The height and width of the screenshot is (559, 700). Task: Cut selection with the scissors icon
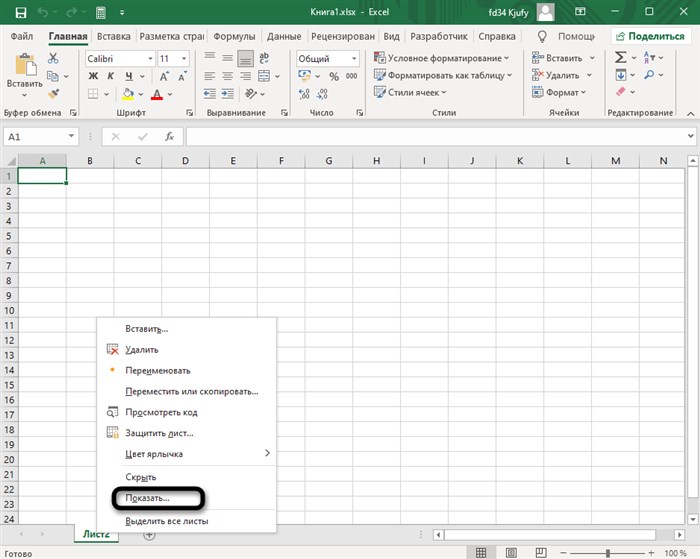(x=53, y=58)
